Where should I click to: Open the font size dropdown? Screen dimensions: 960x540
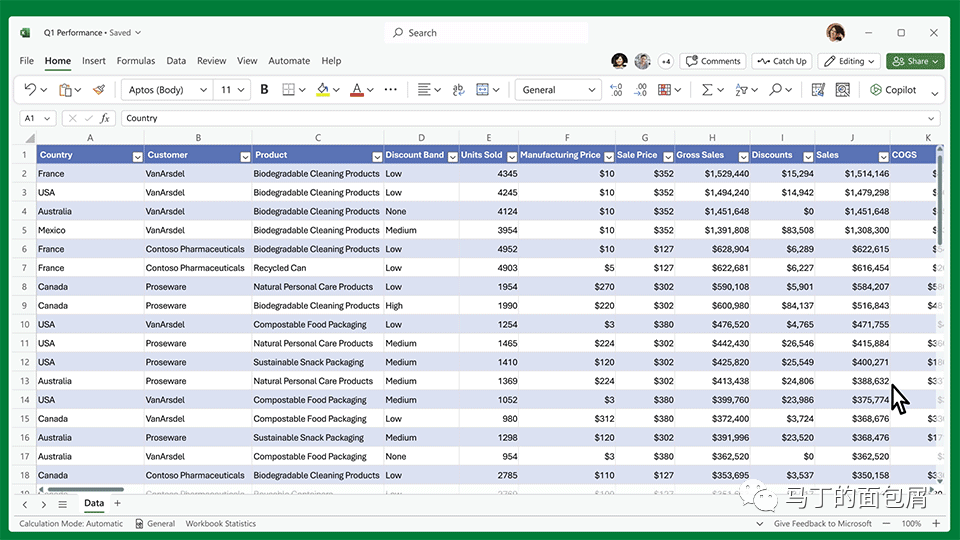(x=241, y=90)
